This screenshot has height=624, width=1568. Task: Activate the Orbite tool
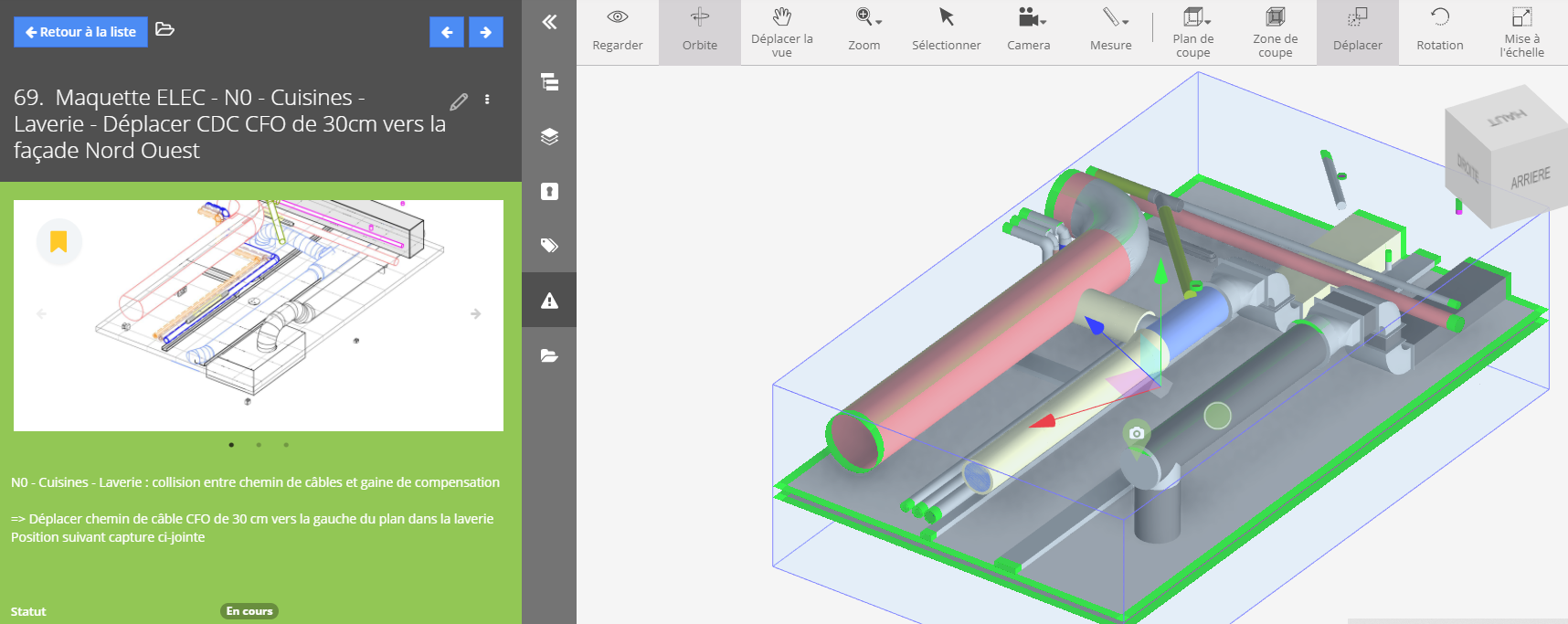(x=700, y=32)
